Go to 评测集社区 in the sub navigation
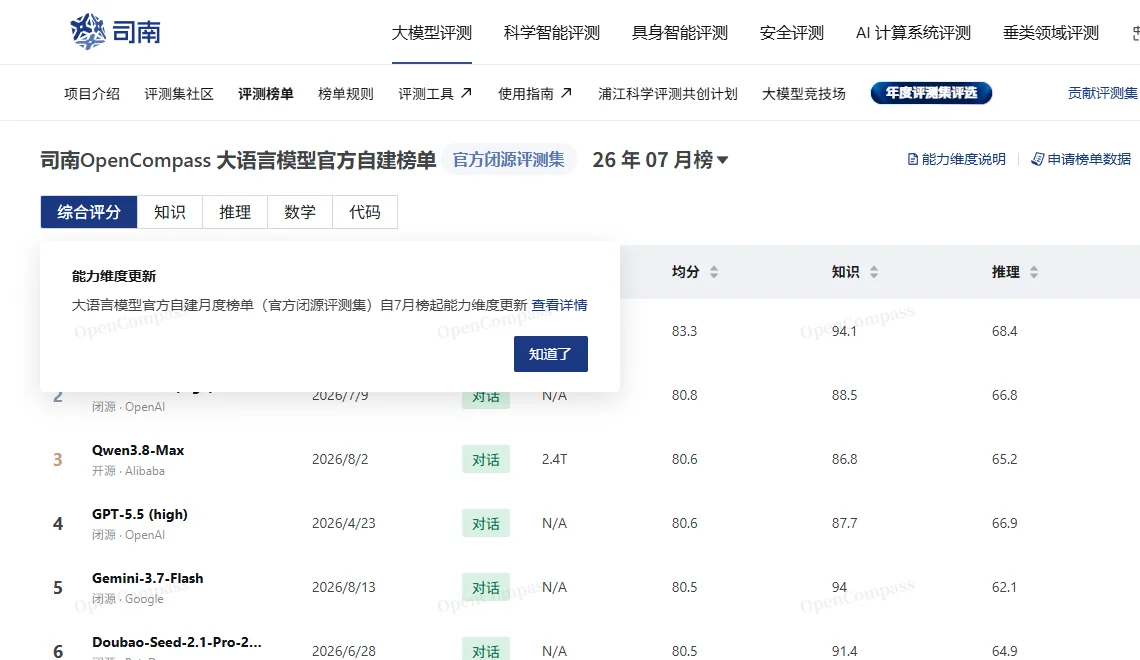This screenshot has height=660, width=1140. click(179, 93)
